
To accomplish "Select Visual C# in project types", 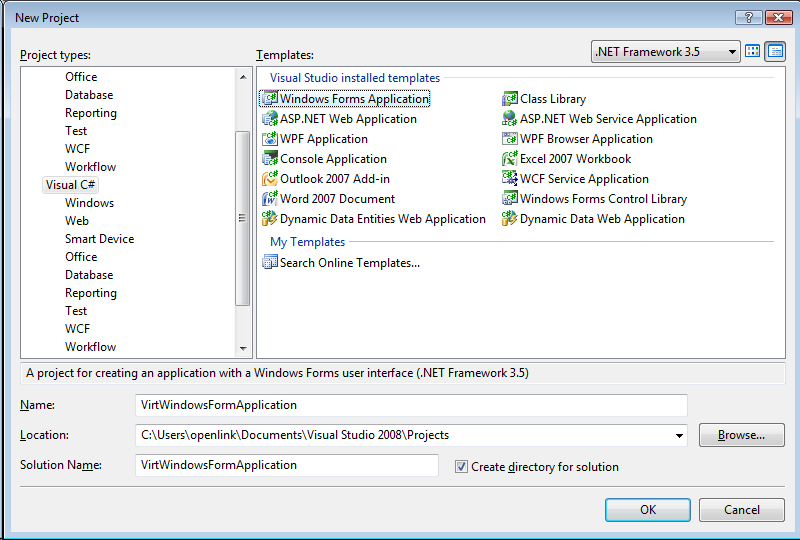I will [x=71, y=185].
